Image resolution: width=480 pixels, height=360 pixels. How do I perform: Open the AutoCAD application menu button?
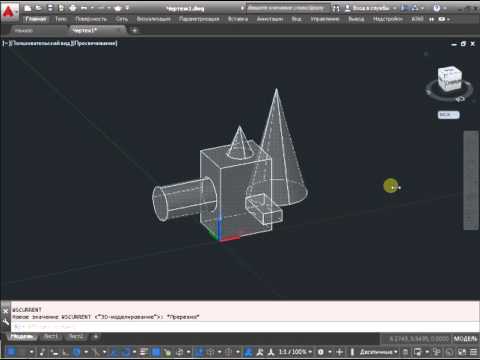pos(9,12)
